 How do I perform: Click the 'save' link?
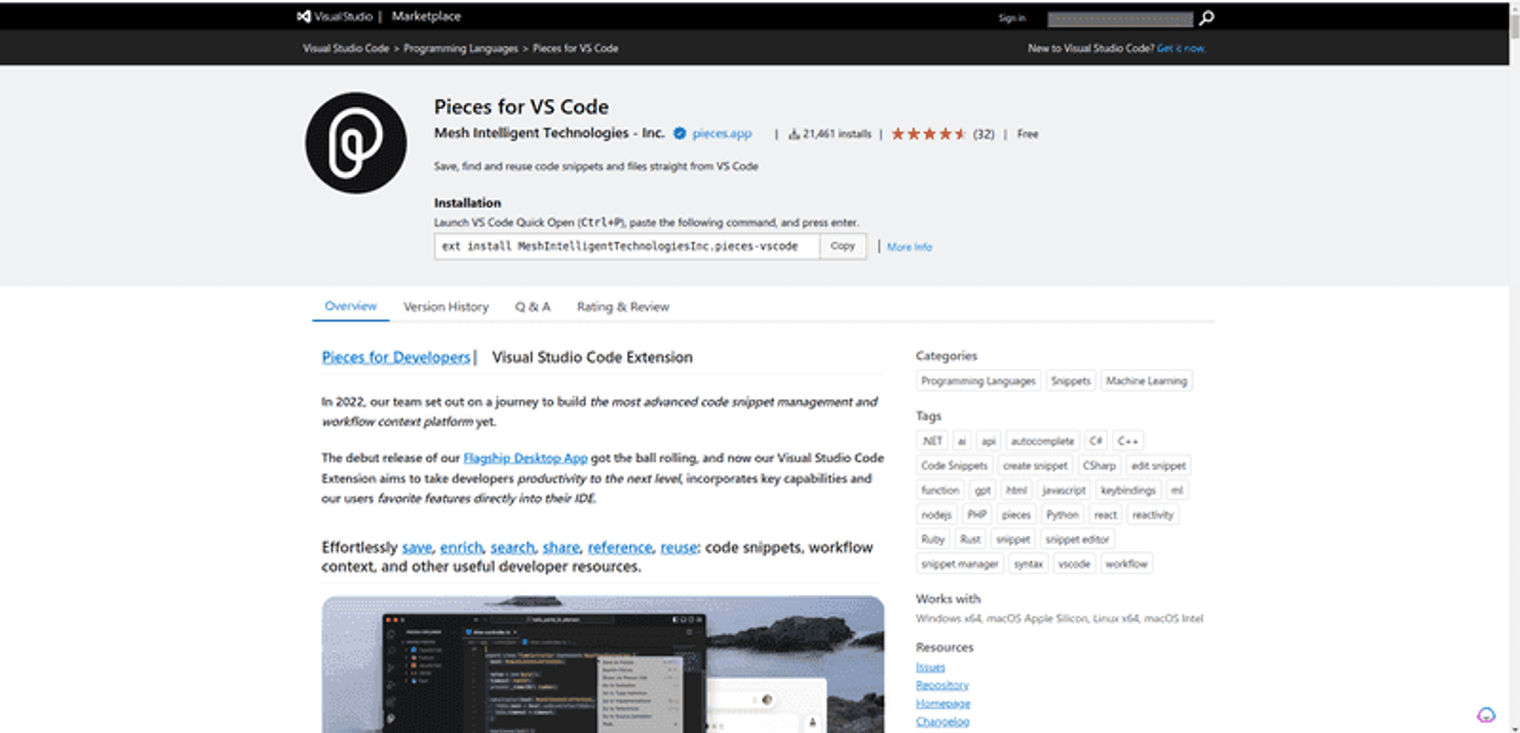[x=417, y=547]
